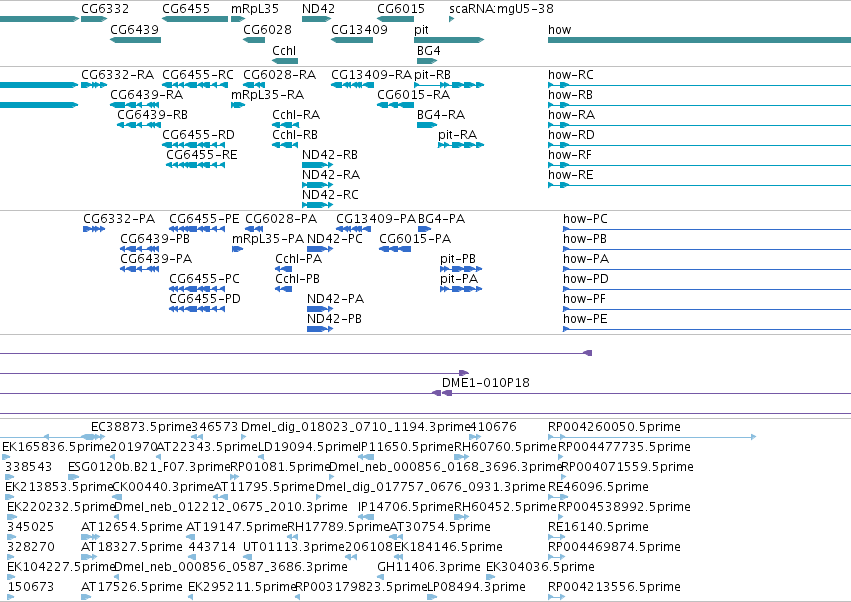Screen dimensions: 851x602
Task: Select the RH17789.5prime EST label
Action: pyautogui.click(x=338, y=527)
